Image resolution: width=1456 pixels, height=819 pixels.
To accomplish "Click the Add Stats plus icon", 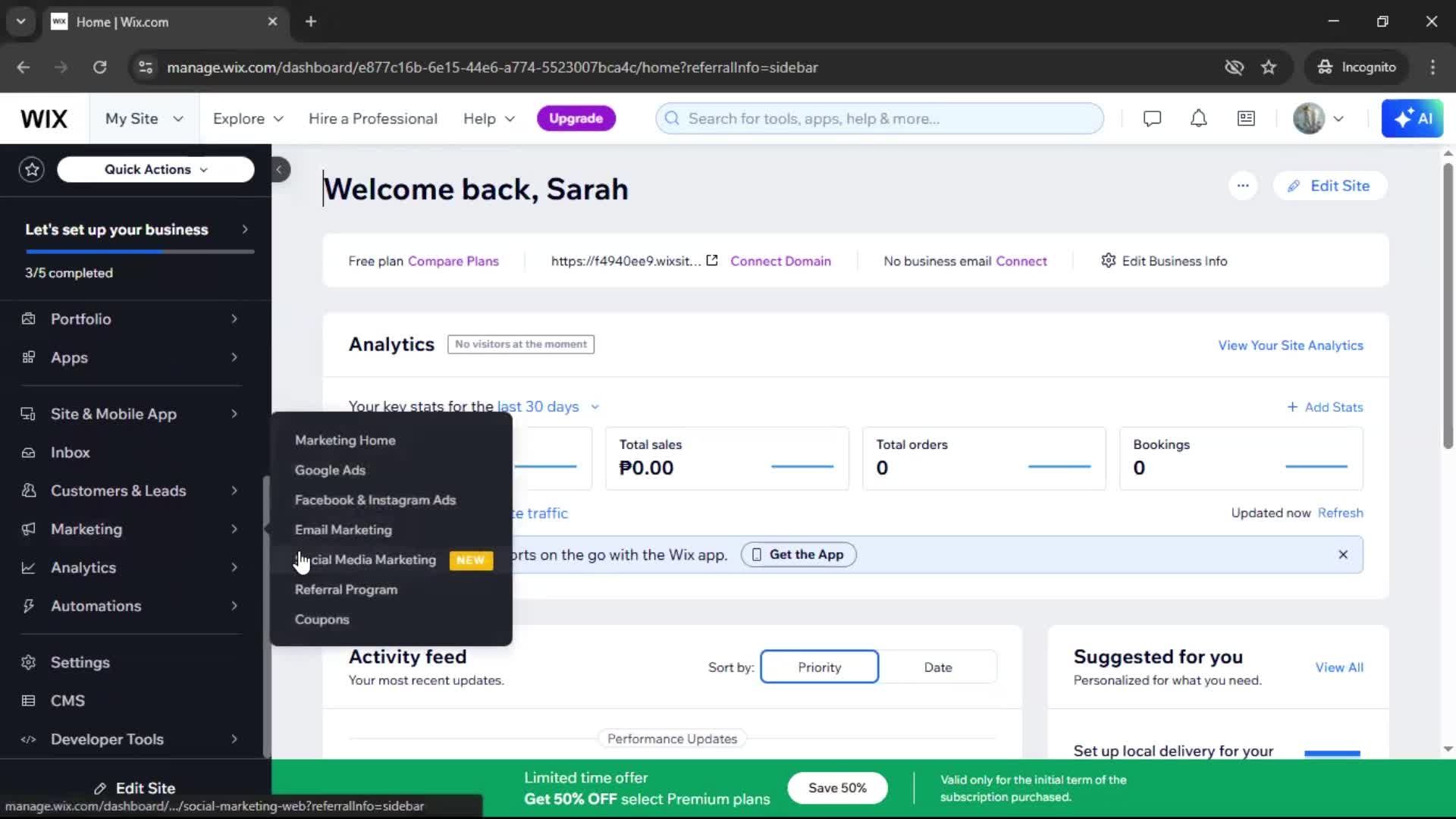I will click(x=1292, y=407).
